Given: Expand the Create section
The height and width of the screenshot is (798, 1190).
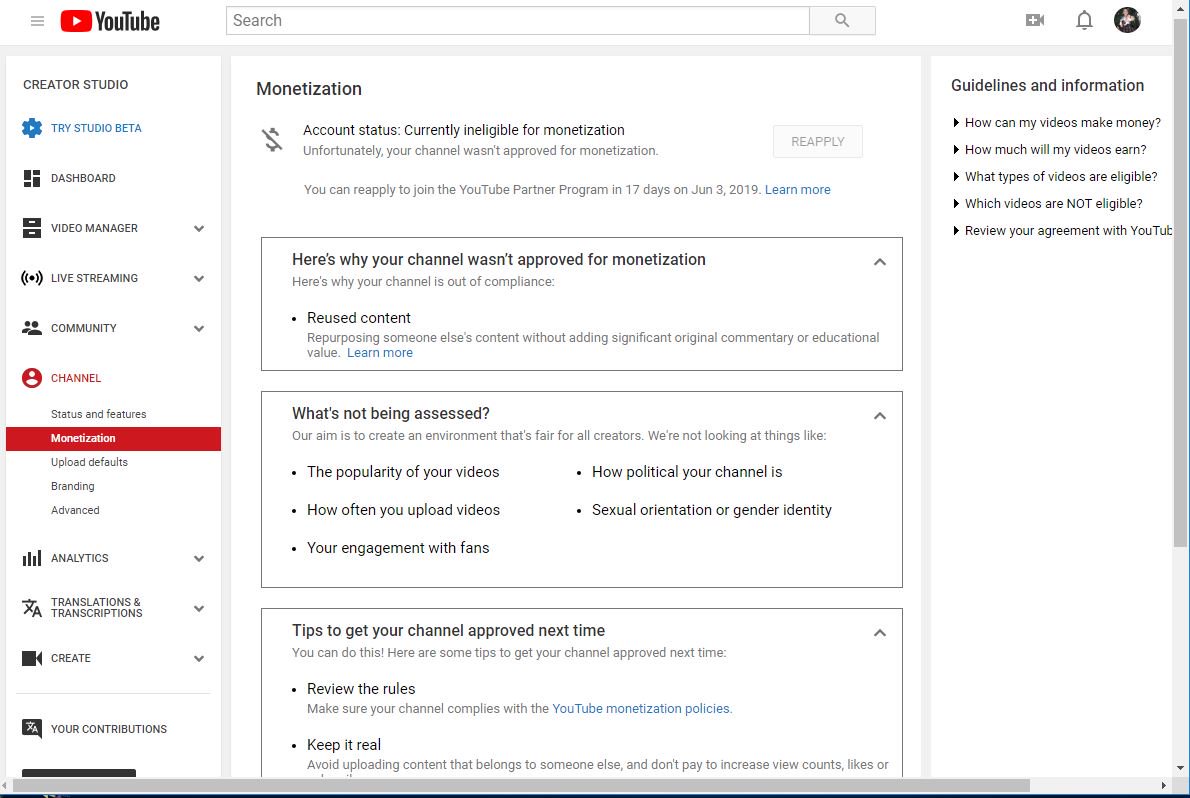Looking at the screenshot, I should coord(199,659).
